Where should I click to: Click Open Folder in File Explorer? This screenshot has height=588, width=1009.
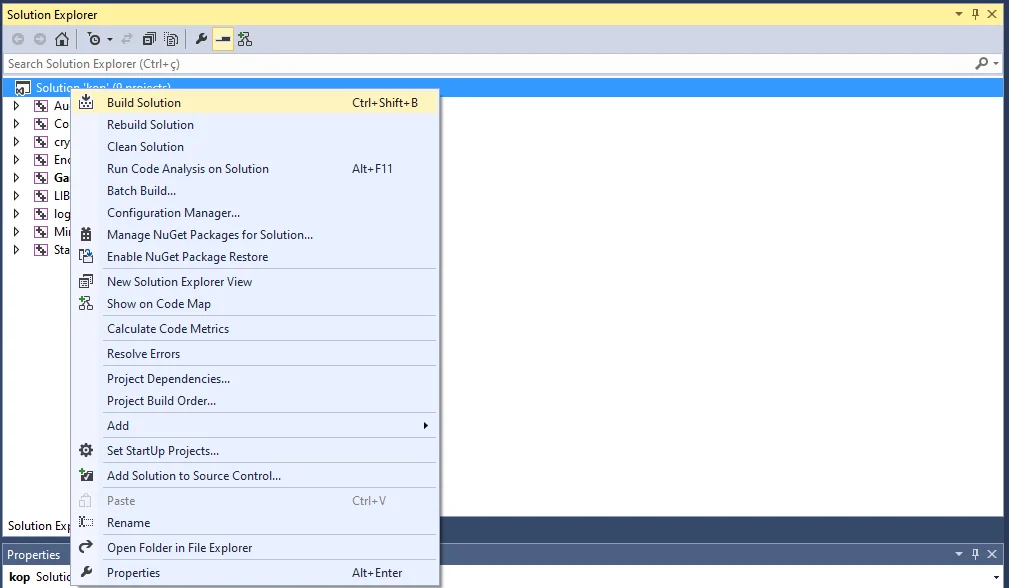[179, 548]
